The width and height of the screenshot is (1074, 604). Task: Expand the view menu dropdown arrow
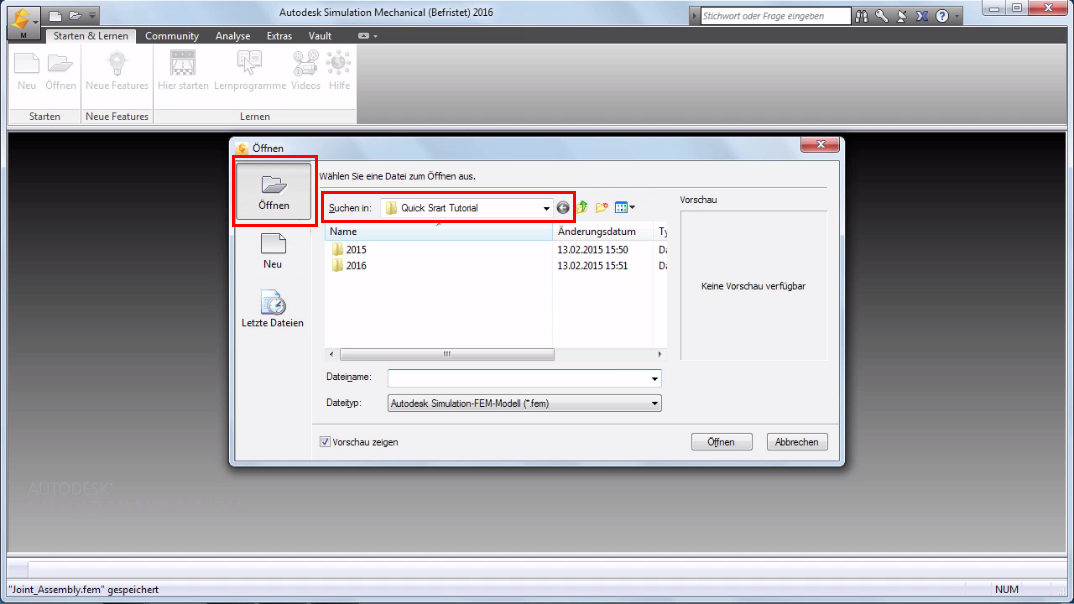tap(632, 207)
